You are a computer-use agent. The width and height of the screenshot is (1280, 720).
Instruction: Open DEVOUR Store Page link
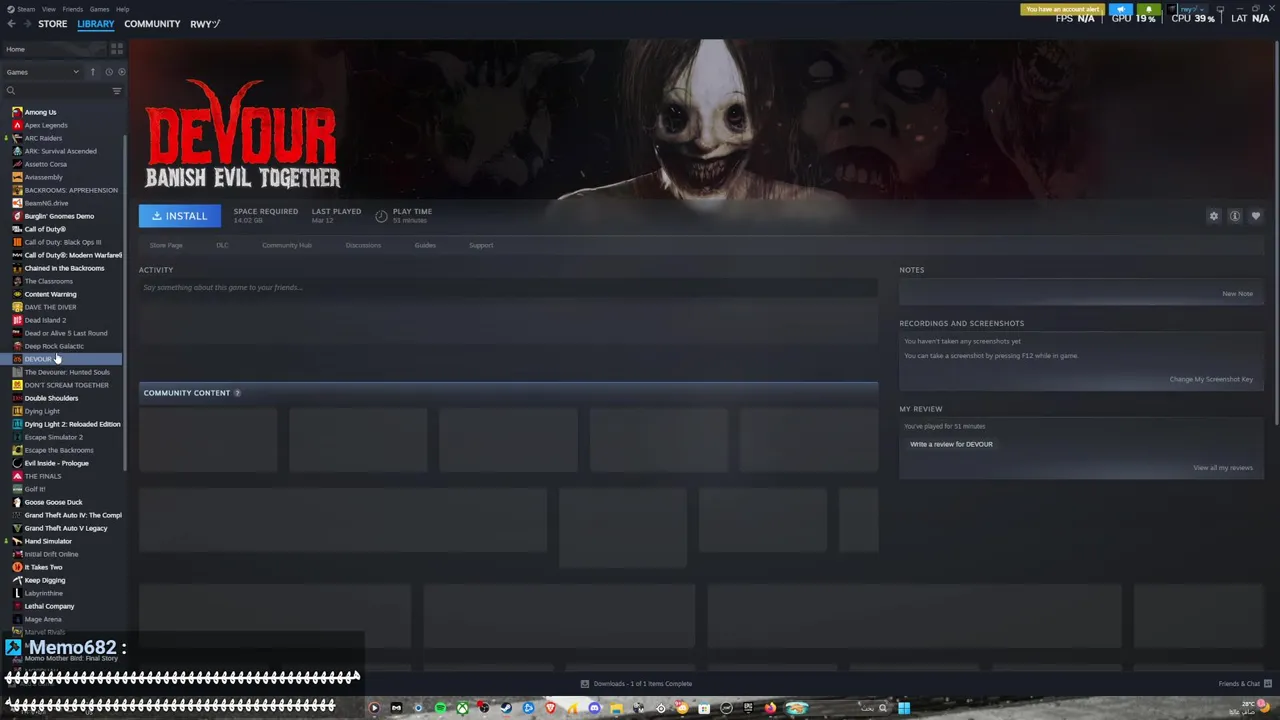click(x=166, y=245)
